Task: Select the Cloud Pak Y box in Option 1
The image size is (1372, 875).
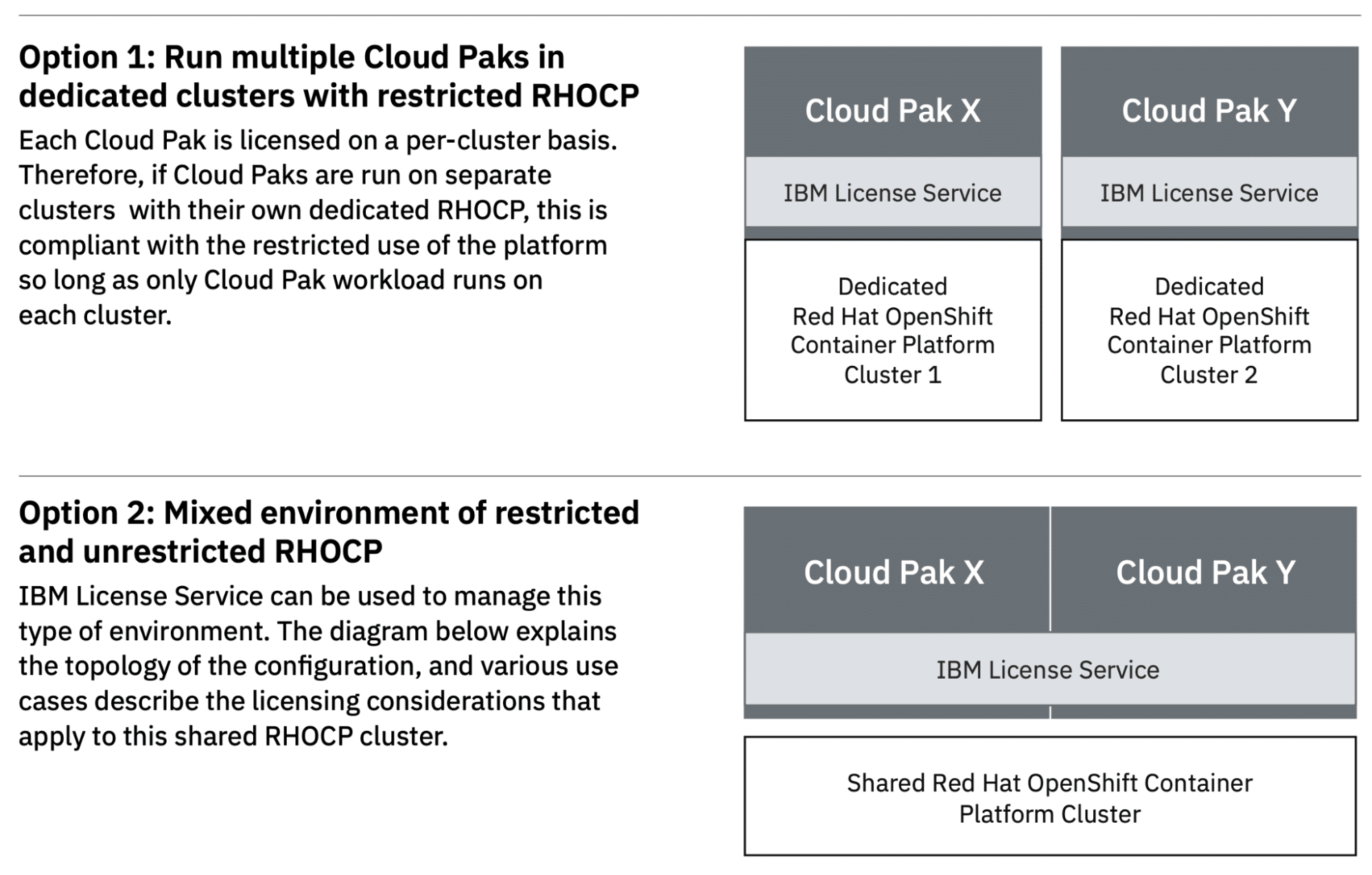Action: [x=1209, y=102]
